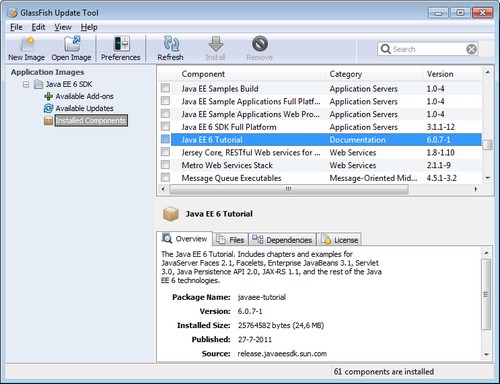Click the '61 components are installed' status text
The width and height of the screenshot is (500, 384).
384,371
